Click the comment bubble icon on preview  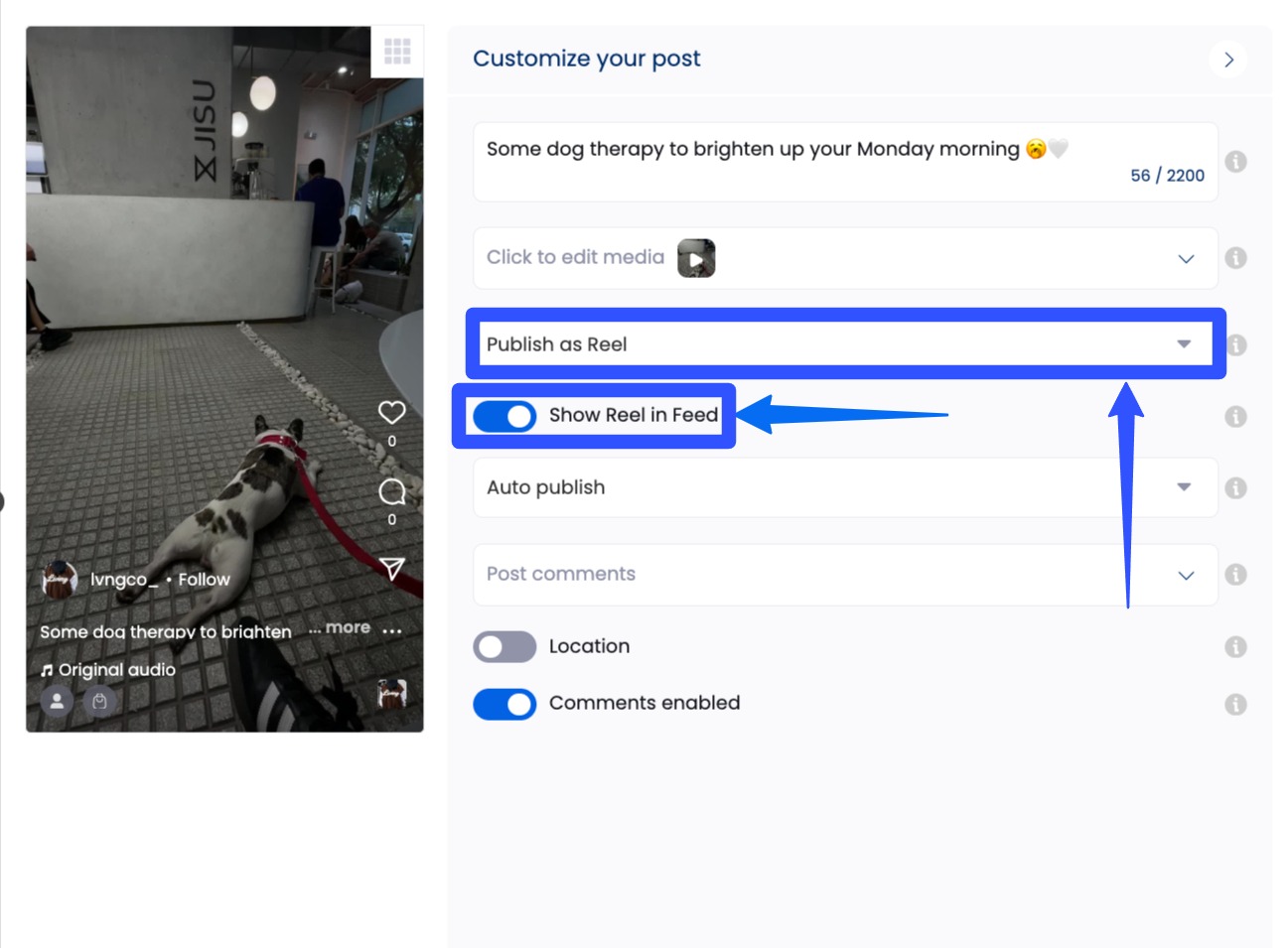pyautogui.click(x=392, y=491)
